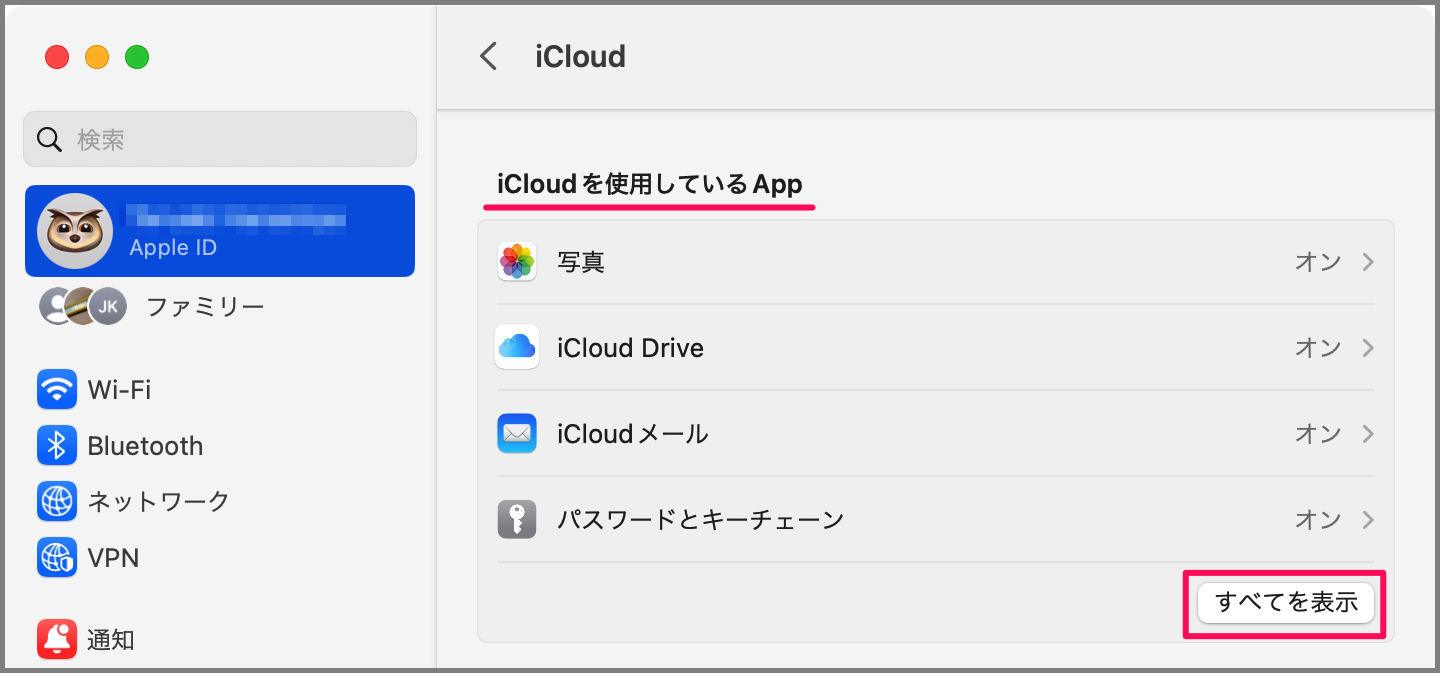This screenshot has height=673, width=1440.
Task: Click オン status on iCloud Drive row
Action: [1318, 348]
